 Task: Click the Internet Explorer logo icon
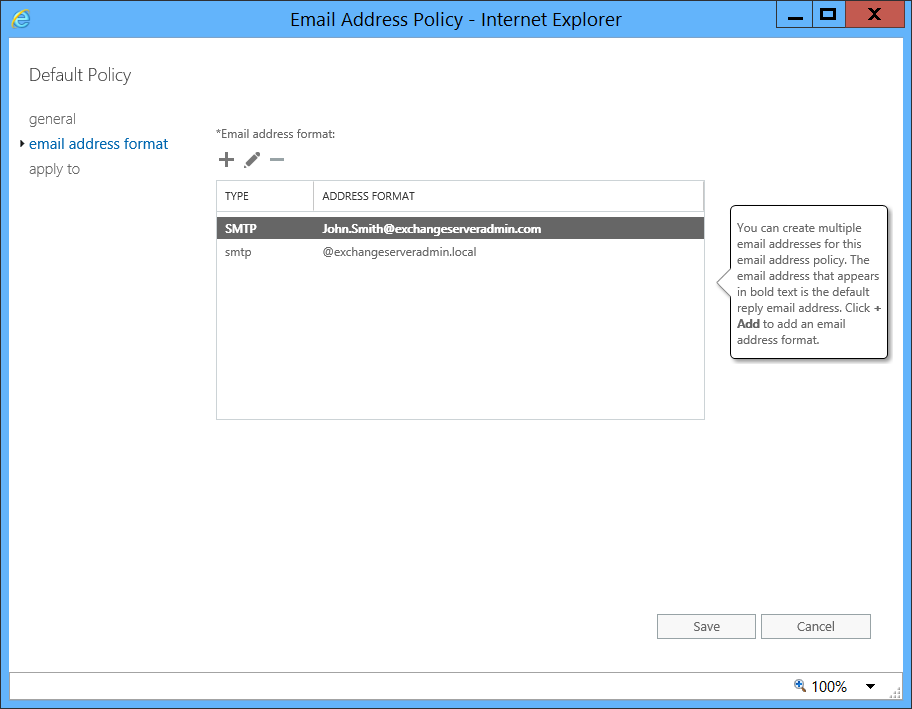[21, 19]
